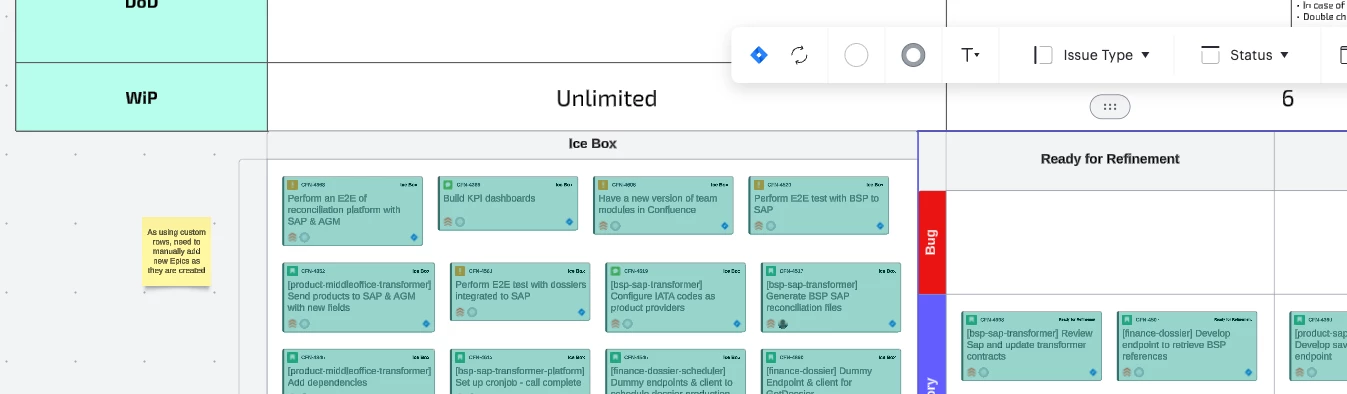This screenshot has height=394, width=1347.
Task: Click Jira diamond icon on 'test with dossiers' card
Action: click(582, 312)
